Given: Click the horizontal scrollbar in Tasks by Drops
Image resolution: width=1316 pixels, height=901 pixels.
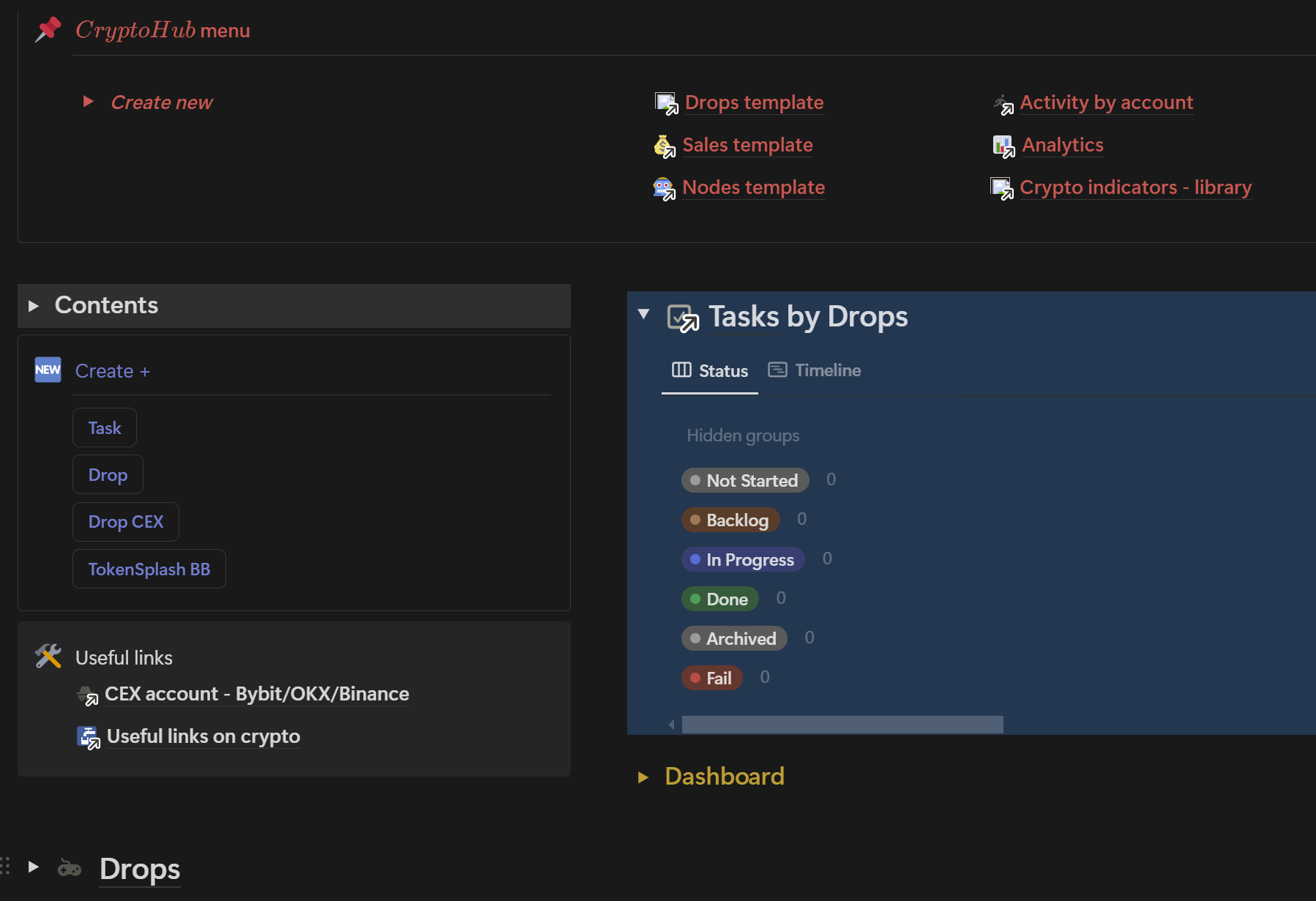Looking at the screenshot, I should [x=842, y=725].
